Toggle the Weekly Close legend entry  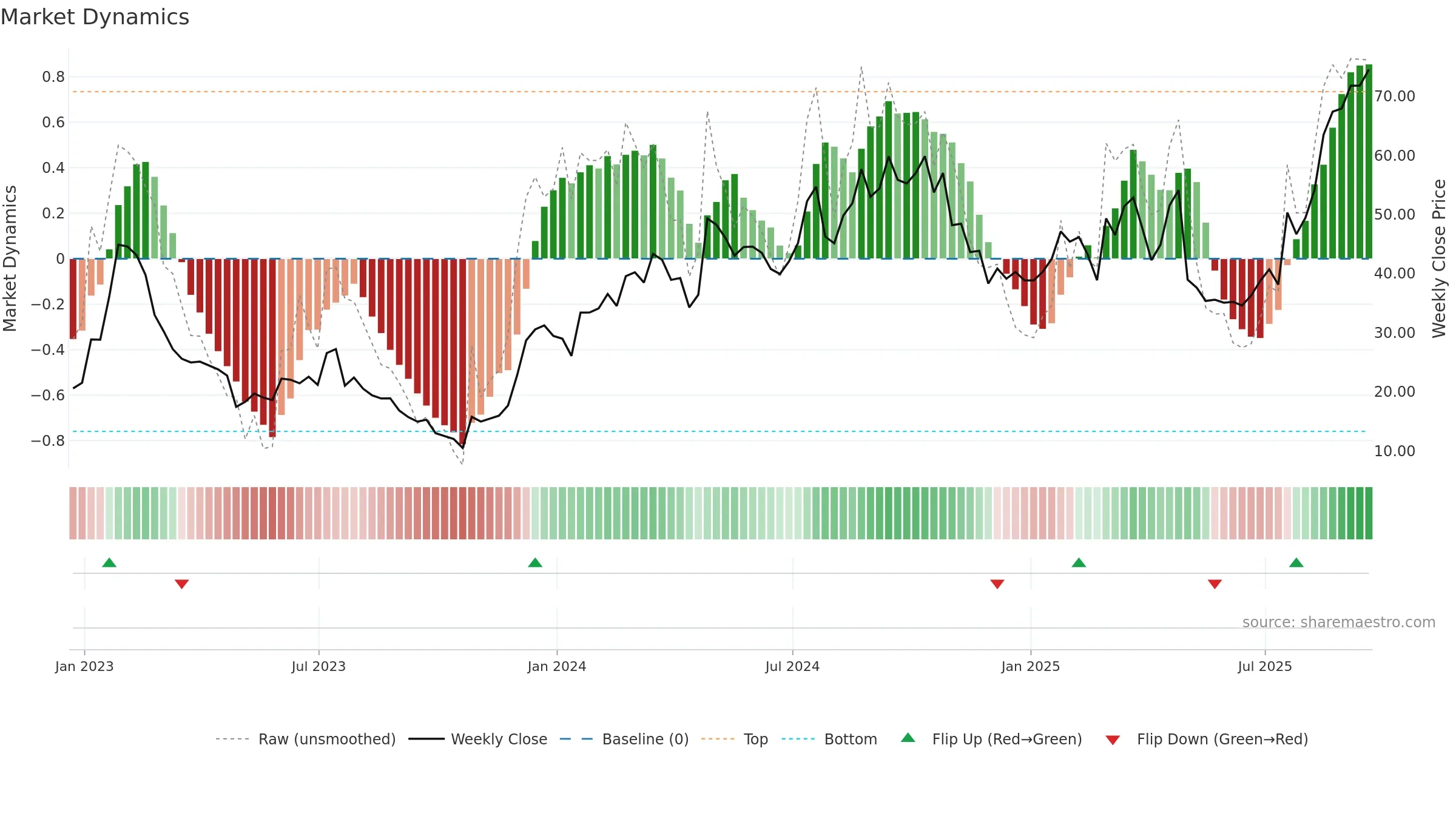[477, 739]
